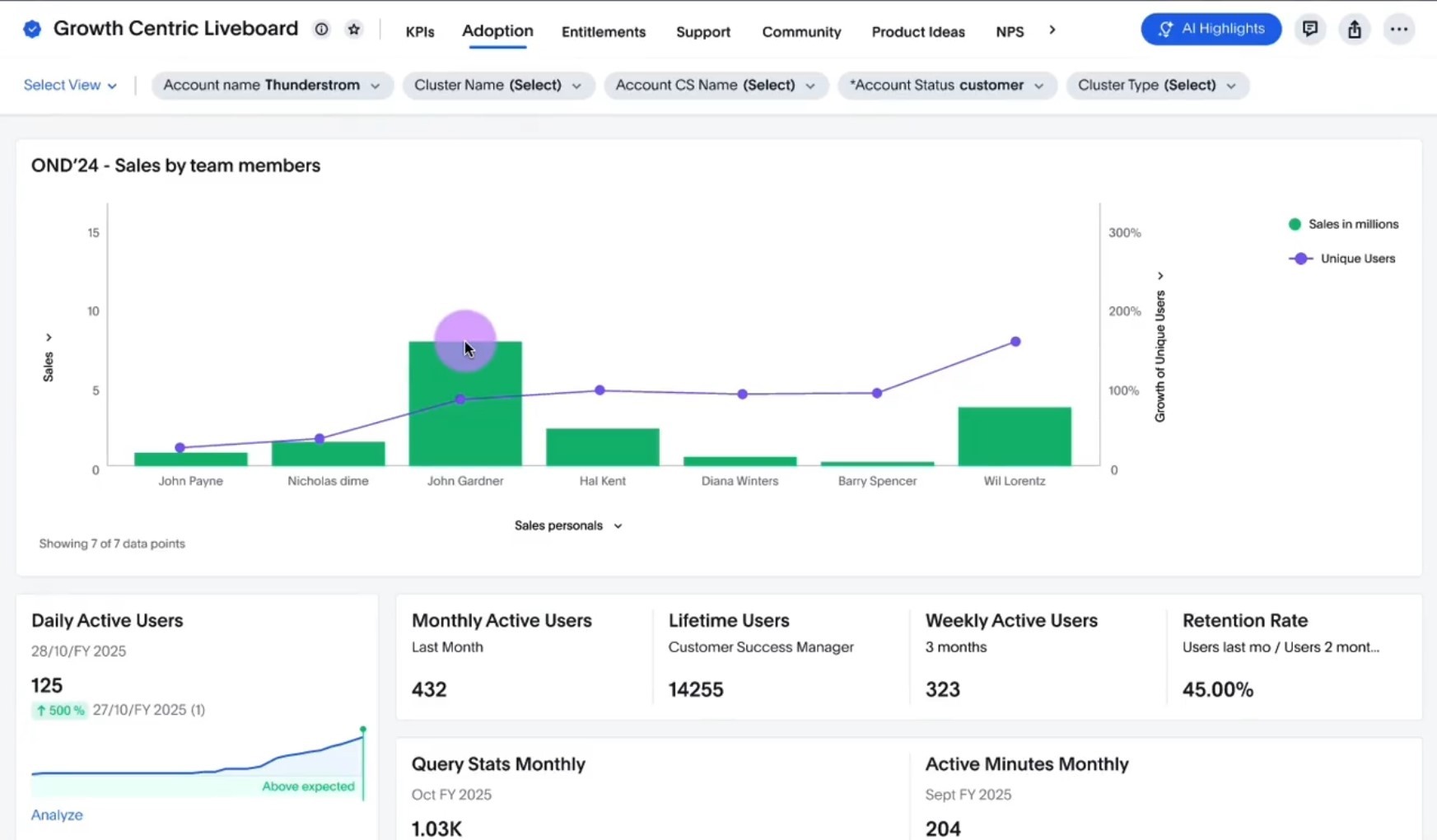Click the Retention Rate value 45.00%

[1218, 689]
